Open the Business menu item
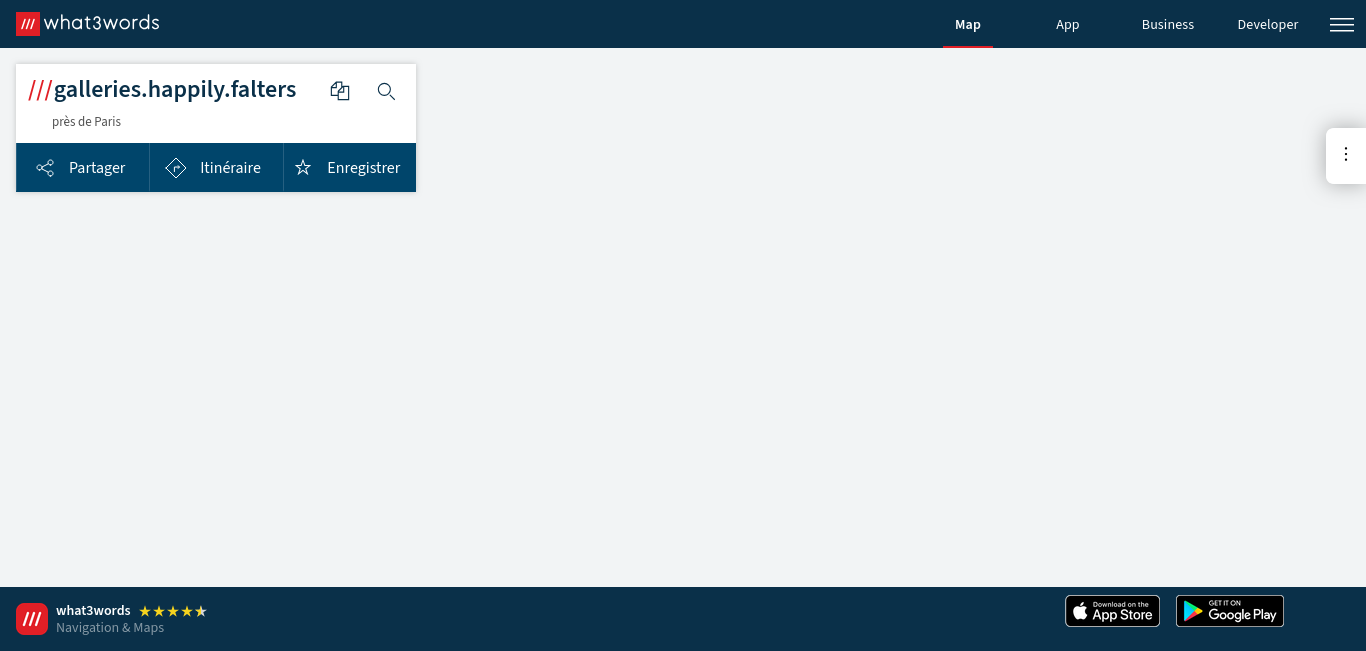This screenshot has height=651, width=1366. coord(1168,25)
